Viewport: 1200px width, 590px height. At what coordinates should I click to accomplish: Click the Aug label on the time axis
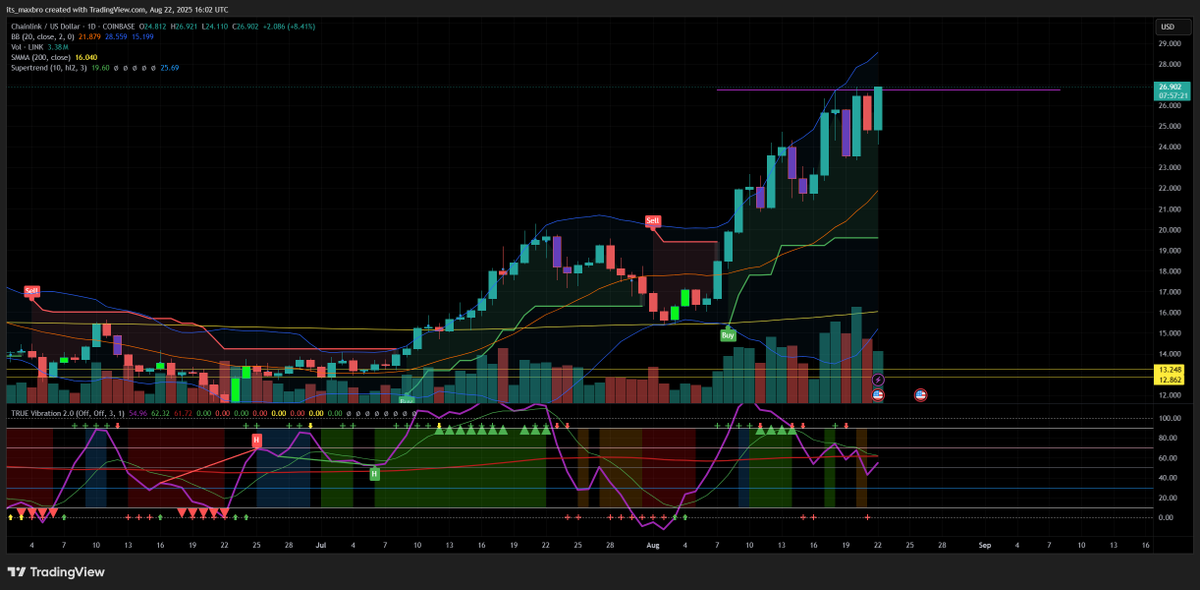pyautogui.click(x=653, y=546)
